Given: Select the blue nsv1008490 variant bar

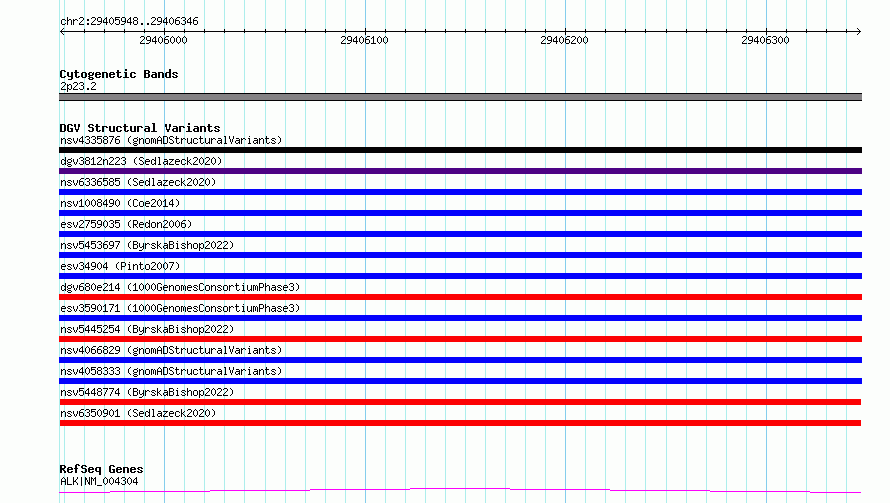Looking at the screenshot, I should pyautogui.click(x=460, y=213).
